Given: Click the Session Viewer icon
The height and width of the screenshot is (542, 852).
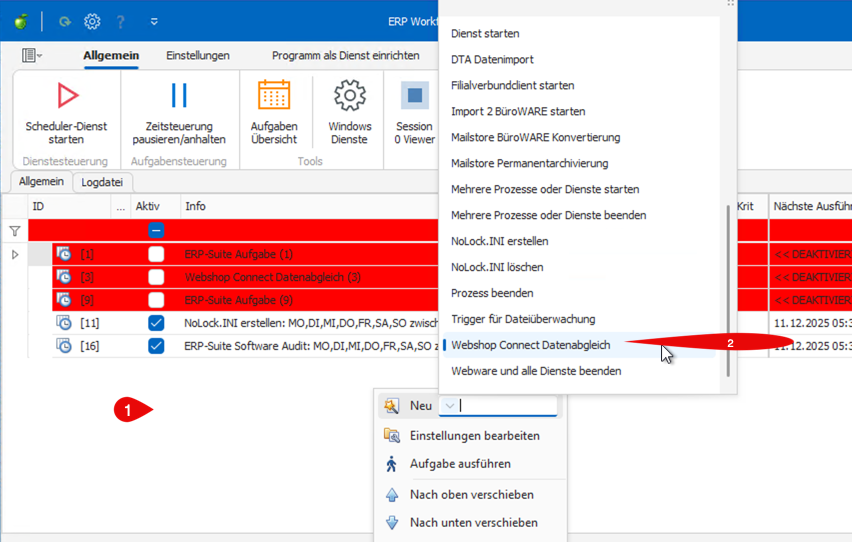Looking at the screenshot, I should click(x=414, y=96).
